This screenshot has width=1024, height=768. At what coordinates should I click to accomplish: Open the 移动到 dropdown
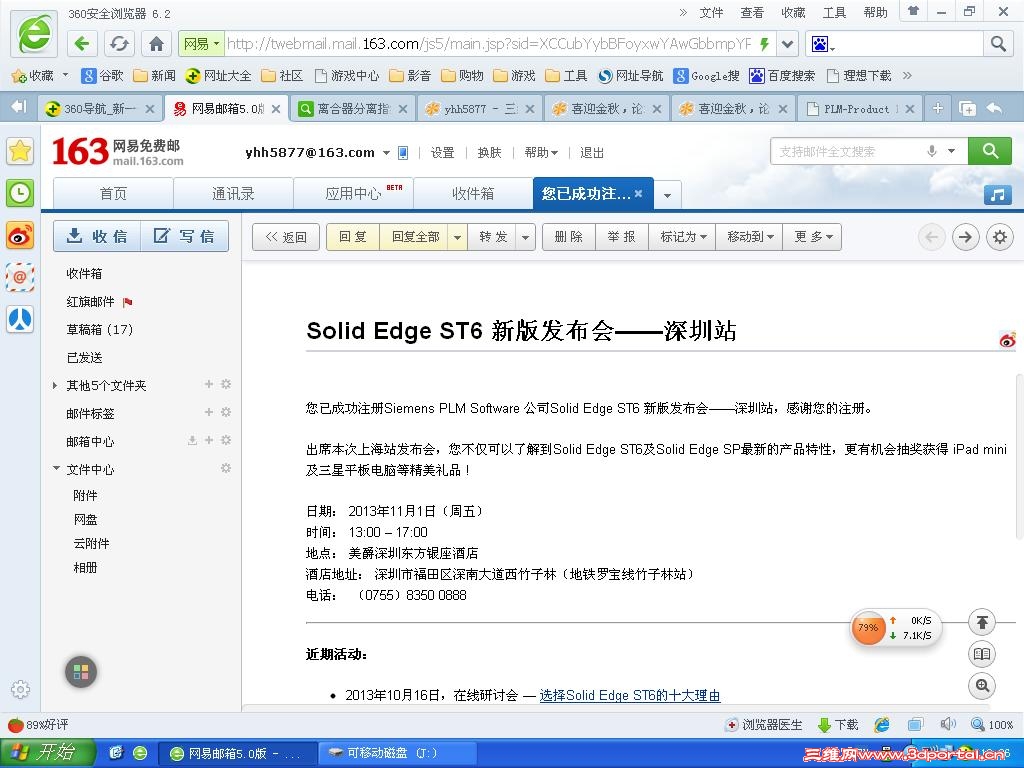750,237
